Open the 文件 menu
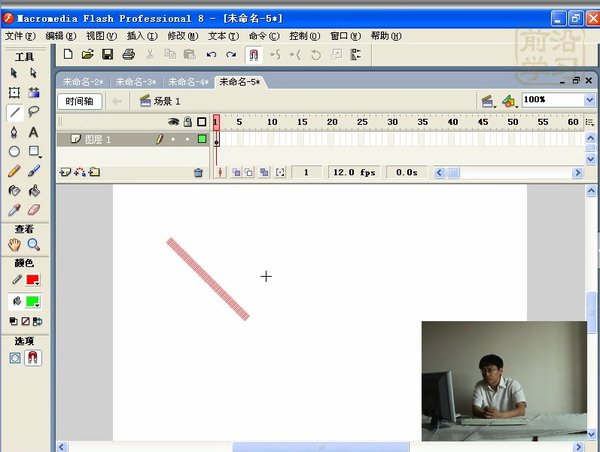 coord(20,36)
